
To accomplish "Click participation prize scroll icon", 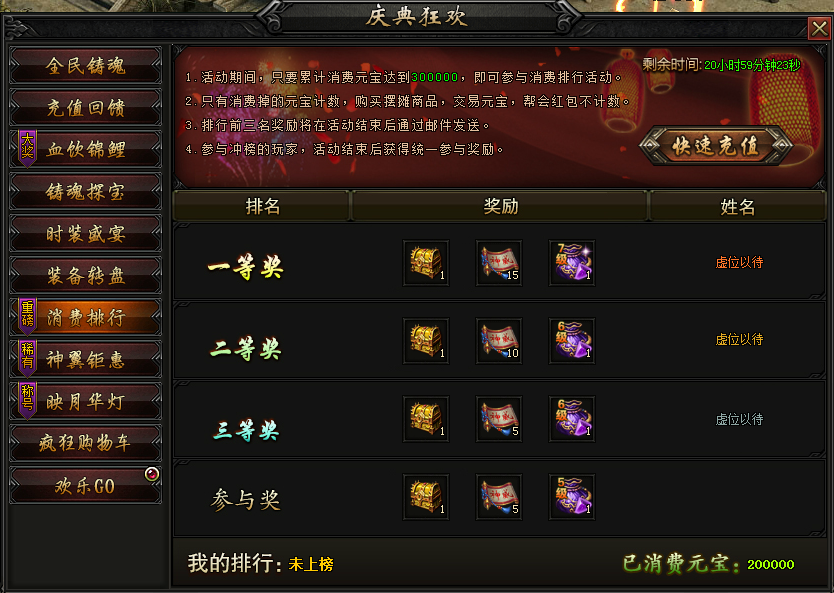I will point(499,497).
